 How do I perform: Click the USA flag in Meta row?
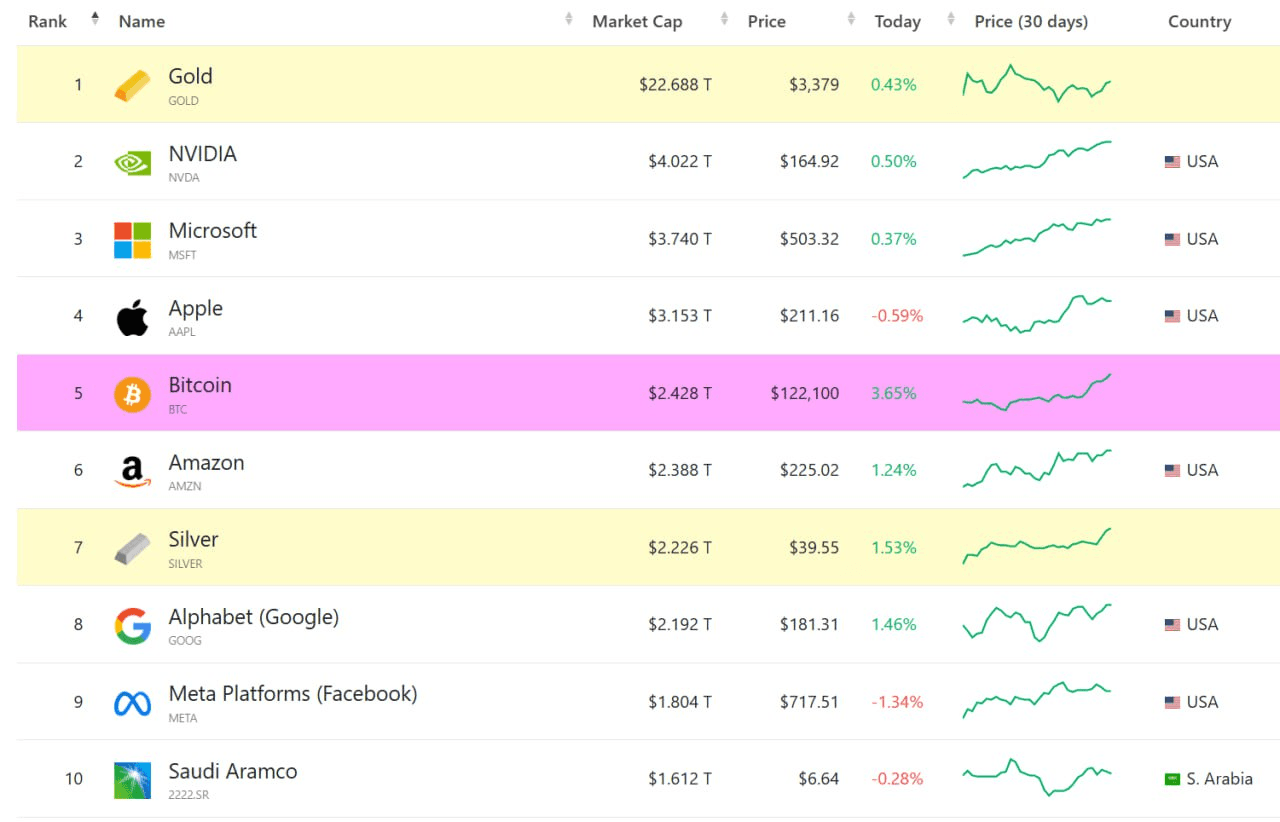tap(1172, 703)
